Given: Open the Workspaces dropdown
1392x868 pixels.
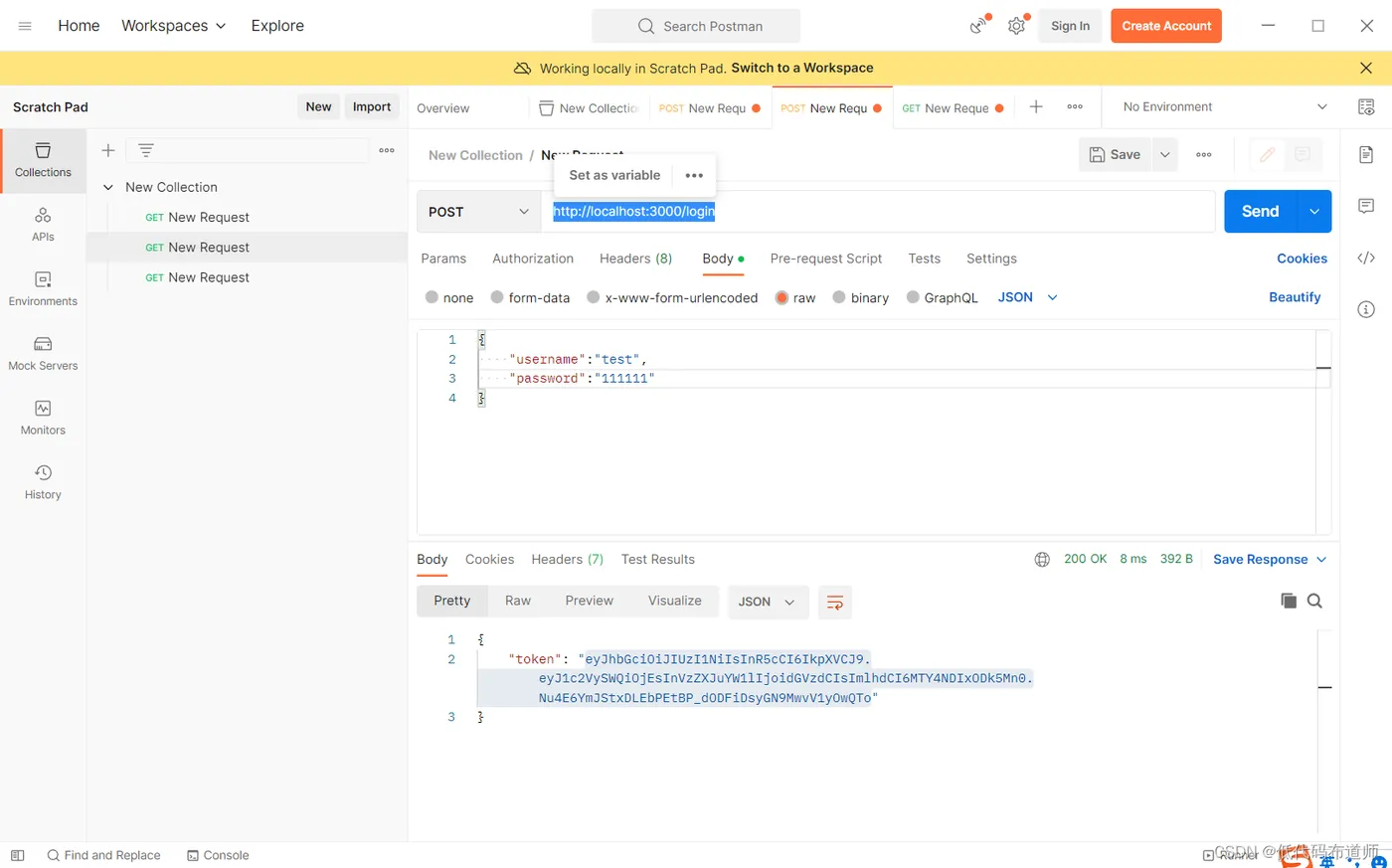Looking at the screenshot, I should pyautogui.click(x=174, y=26).
